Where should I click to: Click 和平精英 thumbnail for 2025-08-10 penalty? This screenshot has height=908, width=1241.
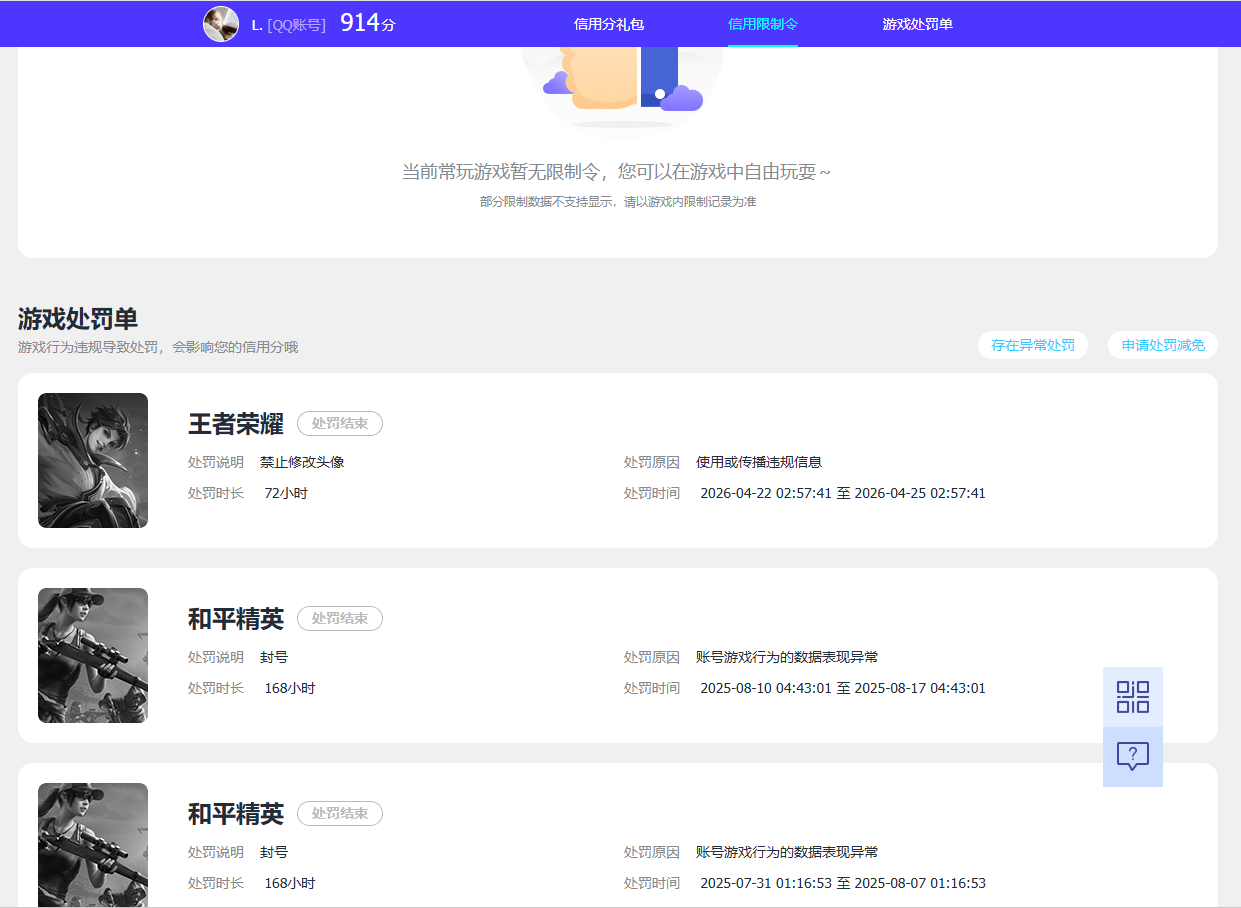[x=93, y=655]
